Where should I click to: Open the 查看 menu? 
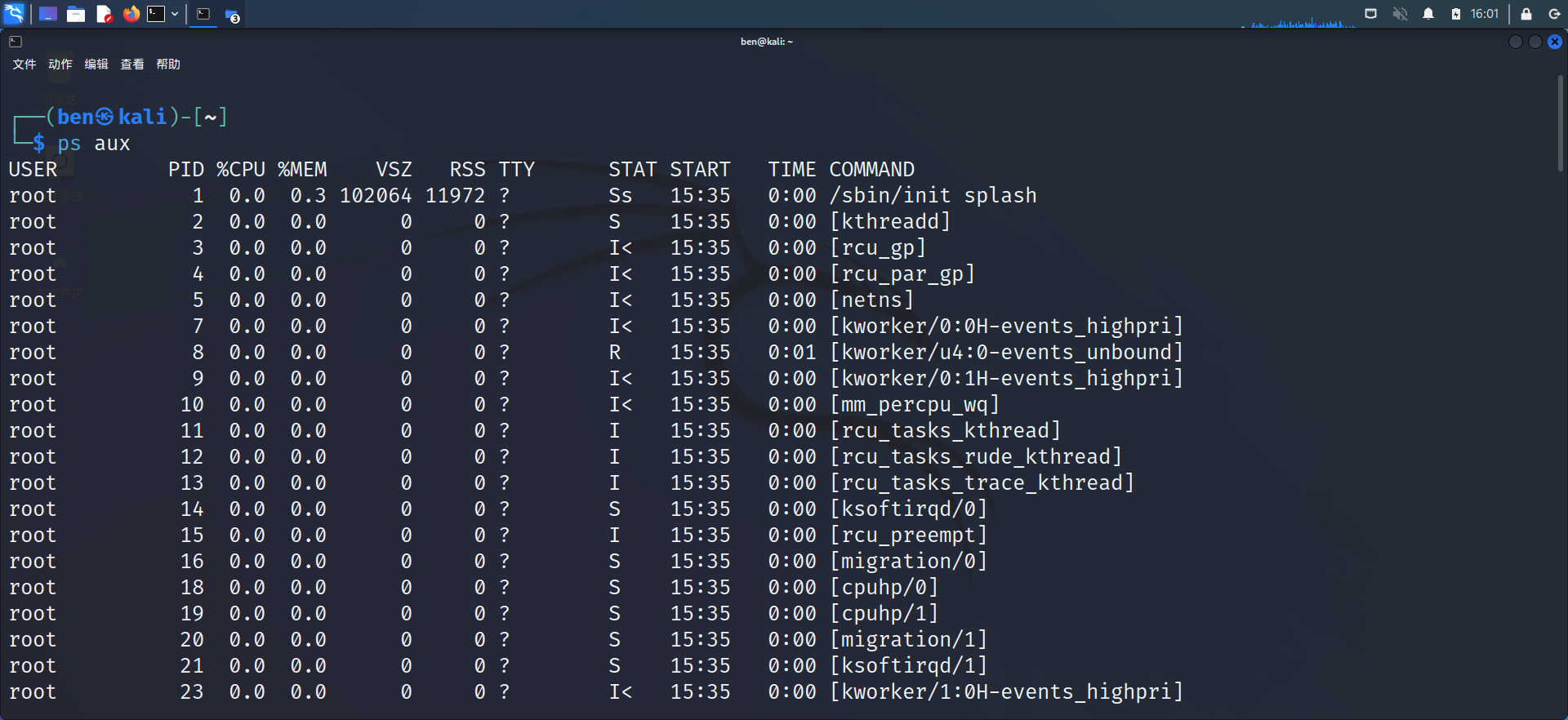132,64
